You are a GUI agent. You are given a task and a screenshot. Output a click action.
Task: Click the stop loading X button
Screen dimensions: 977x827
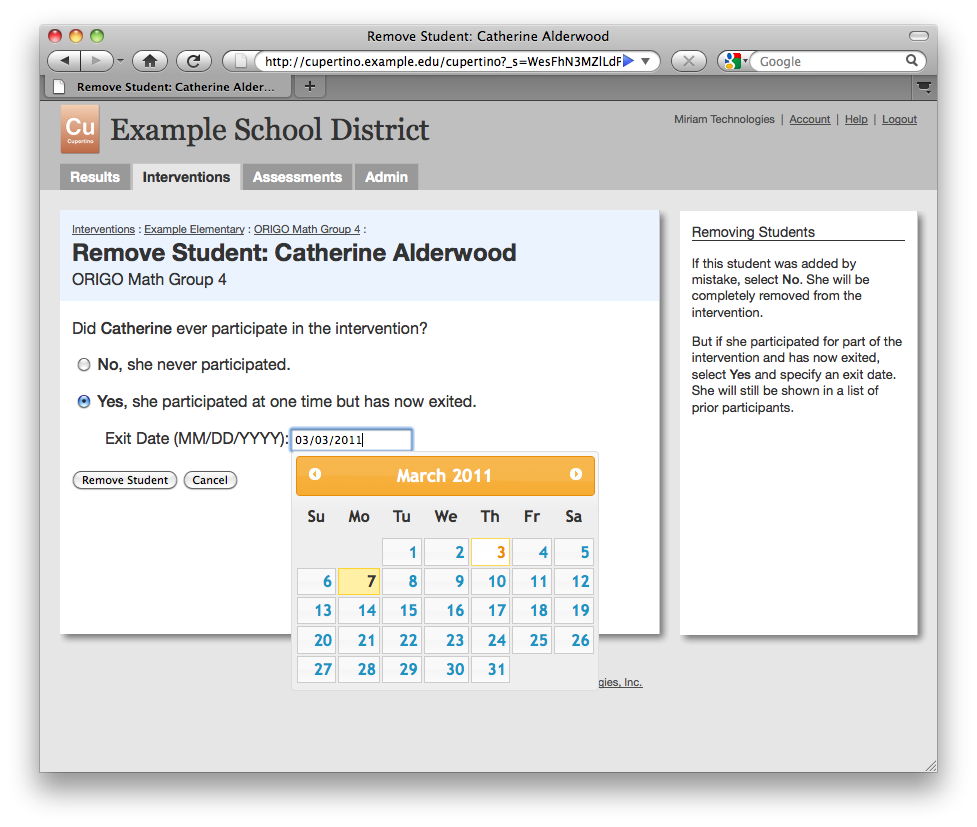[688, 61]
